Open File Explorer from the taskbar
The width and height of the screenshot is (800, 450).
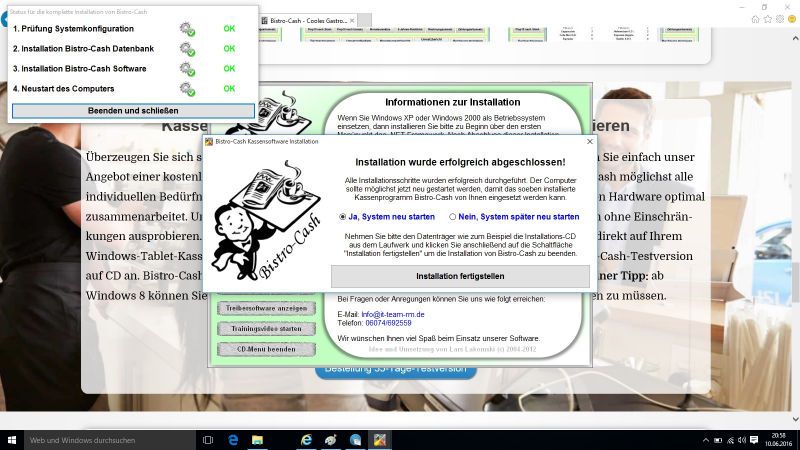click(x=257, y=439)
